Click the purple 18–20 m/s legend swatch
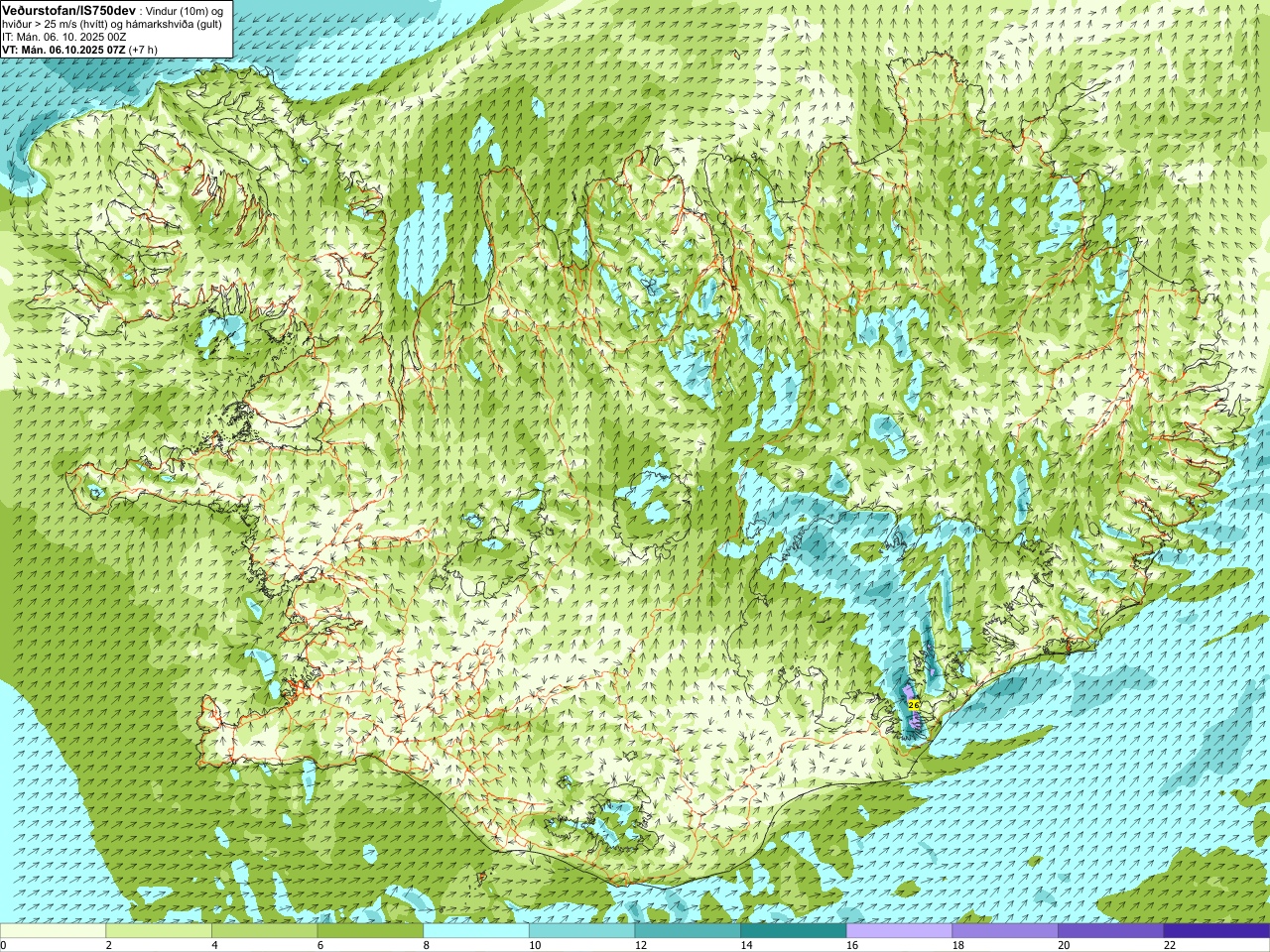Image resolution: width=1270 pixels, height=952 pixels. coord(1004,931)
